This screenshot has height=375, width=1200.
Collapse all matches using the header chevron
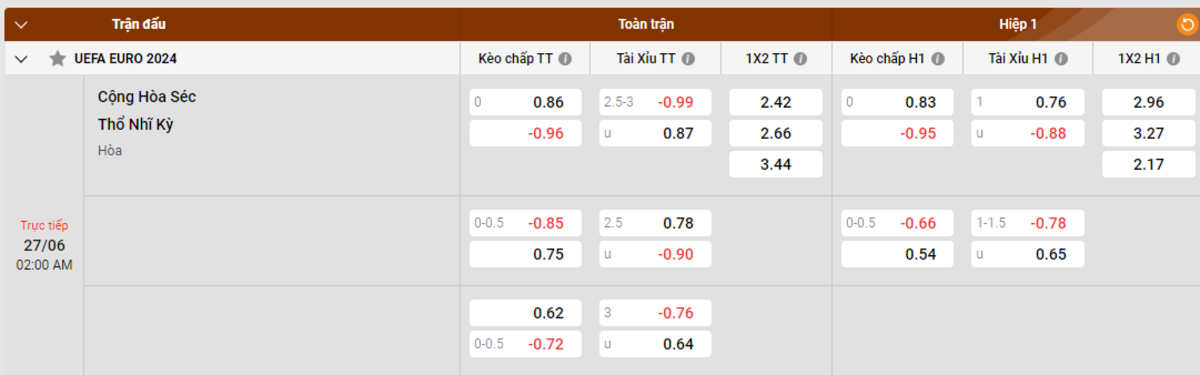click(21, 24)
